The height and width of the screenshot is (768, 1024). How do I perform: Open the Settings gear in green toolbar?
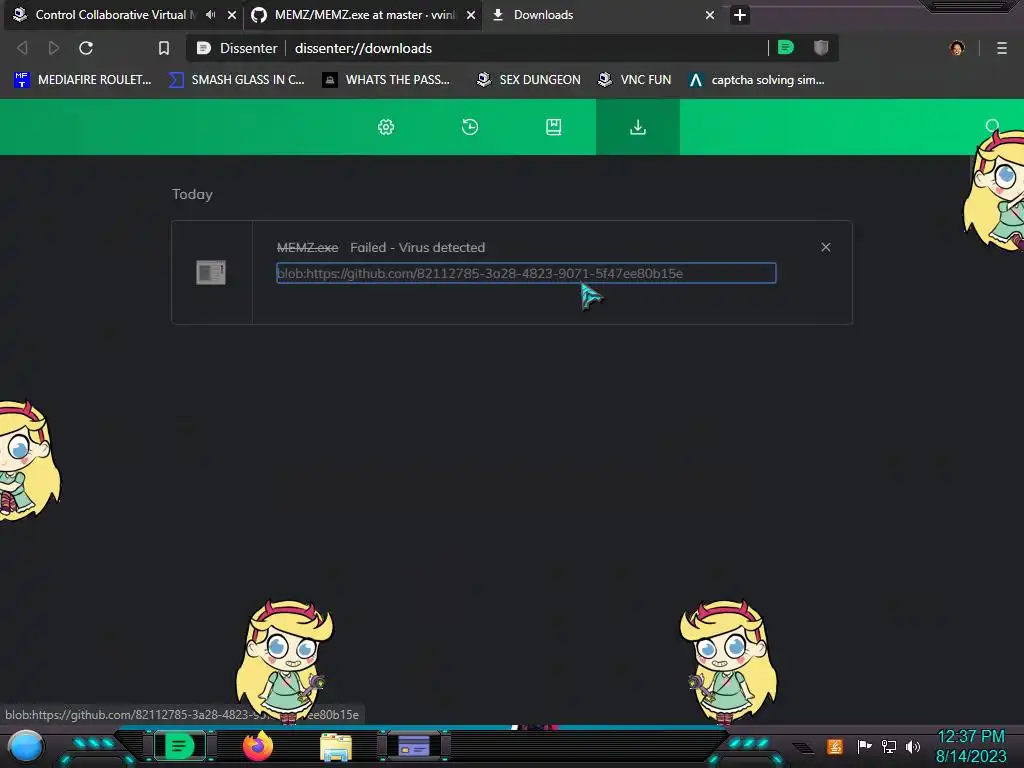386,127
